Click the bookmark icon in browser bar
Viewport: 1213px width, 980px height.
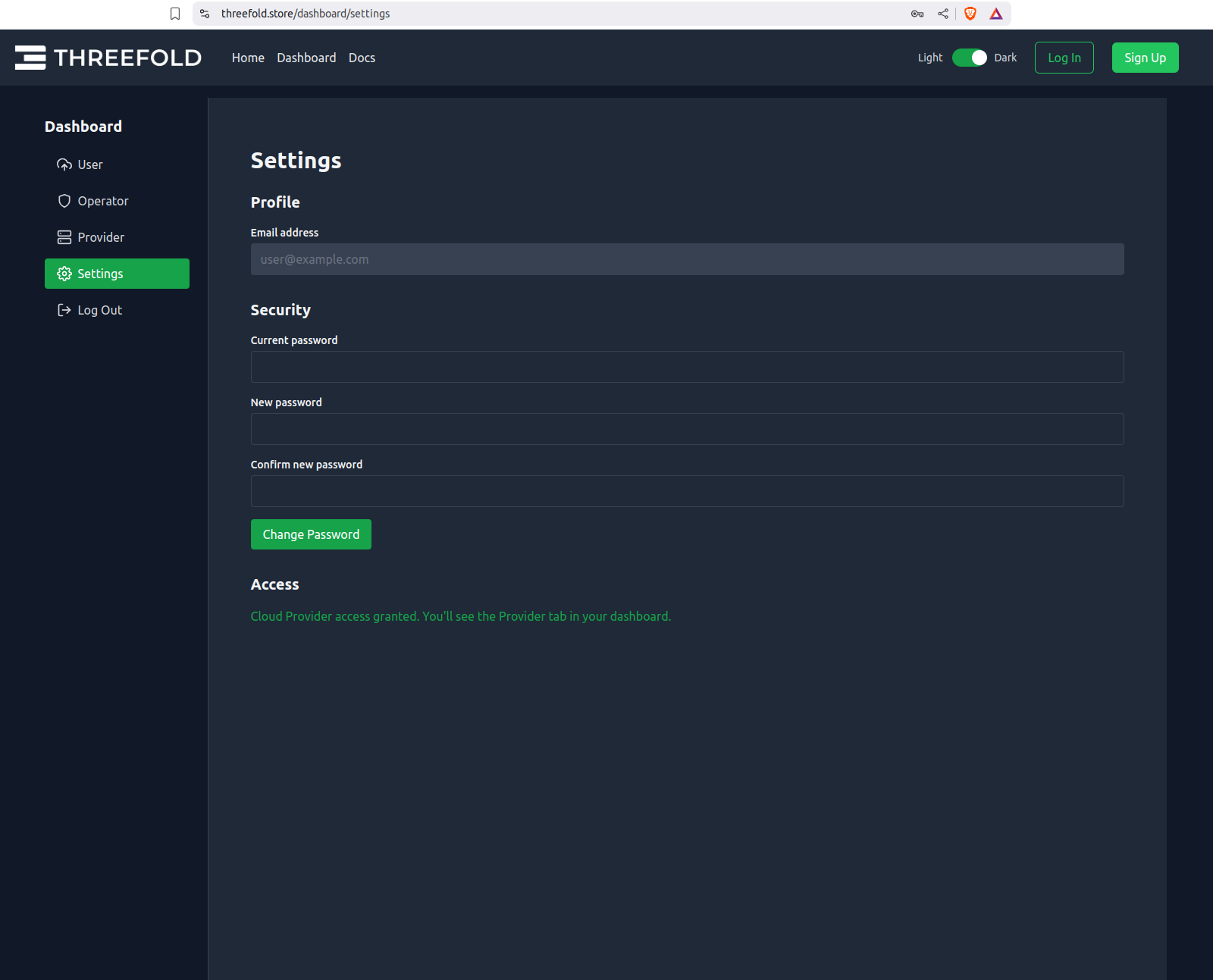click(175, 14)
